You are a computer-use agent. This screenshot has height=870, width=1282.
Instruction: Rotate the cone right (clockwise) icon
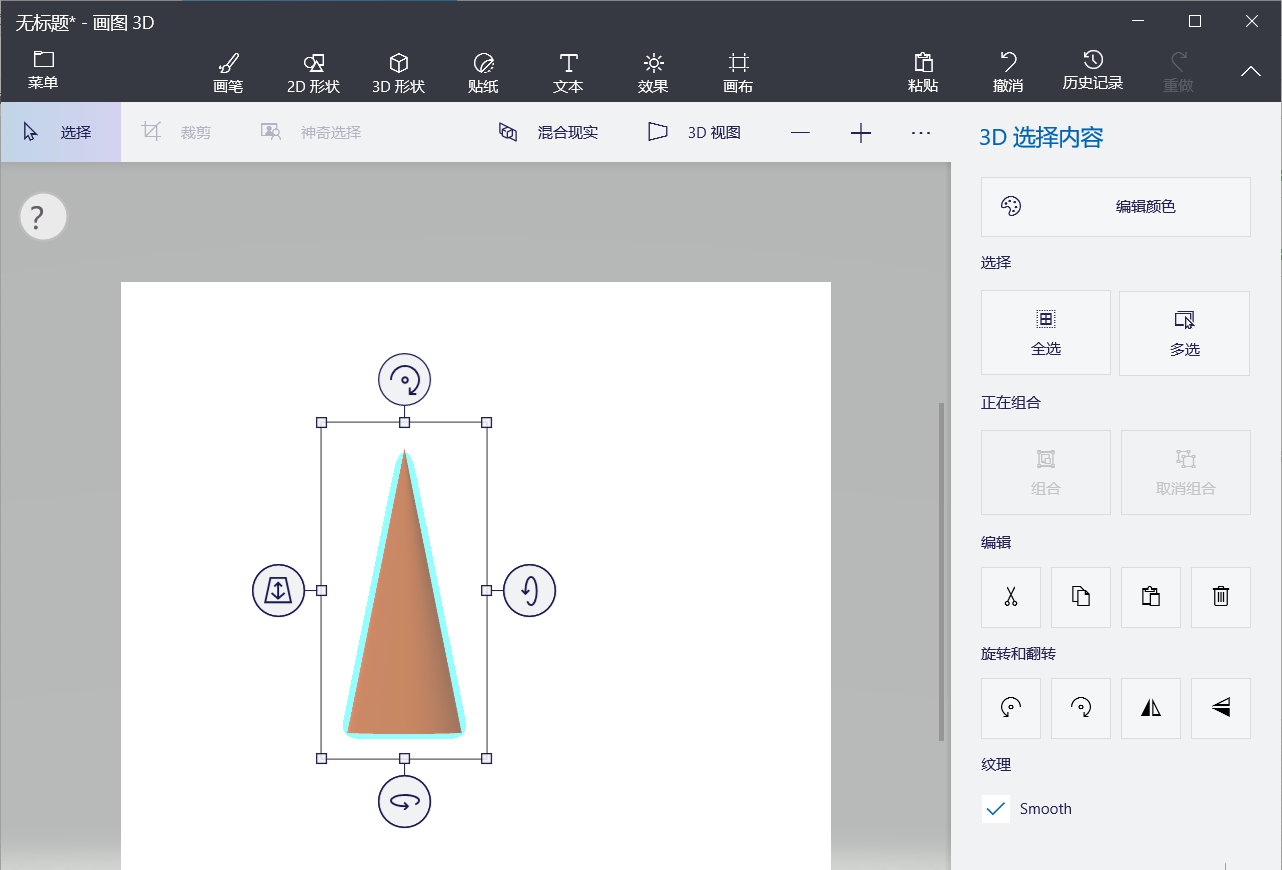pyautogui.click(x=1081, y=708)
